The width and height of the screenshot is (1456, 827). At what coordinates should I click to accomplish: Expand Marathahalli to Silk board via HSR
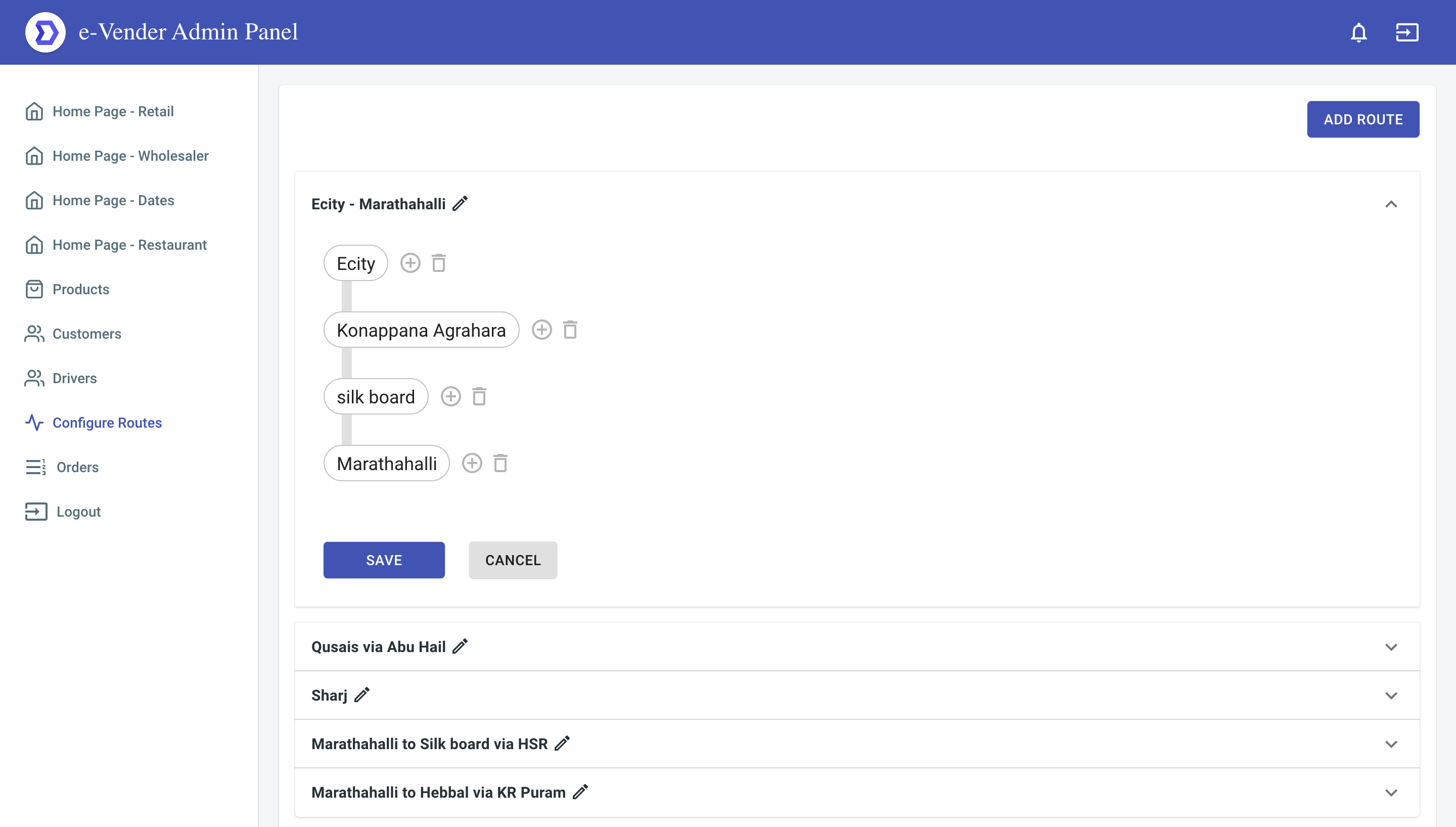tap(1391, 744)
